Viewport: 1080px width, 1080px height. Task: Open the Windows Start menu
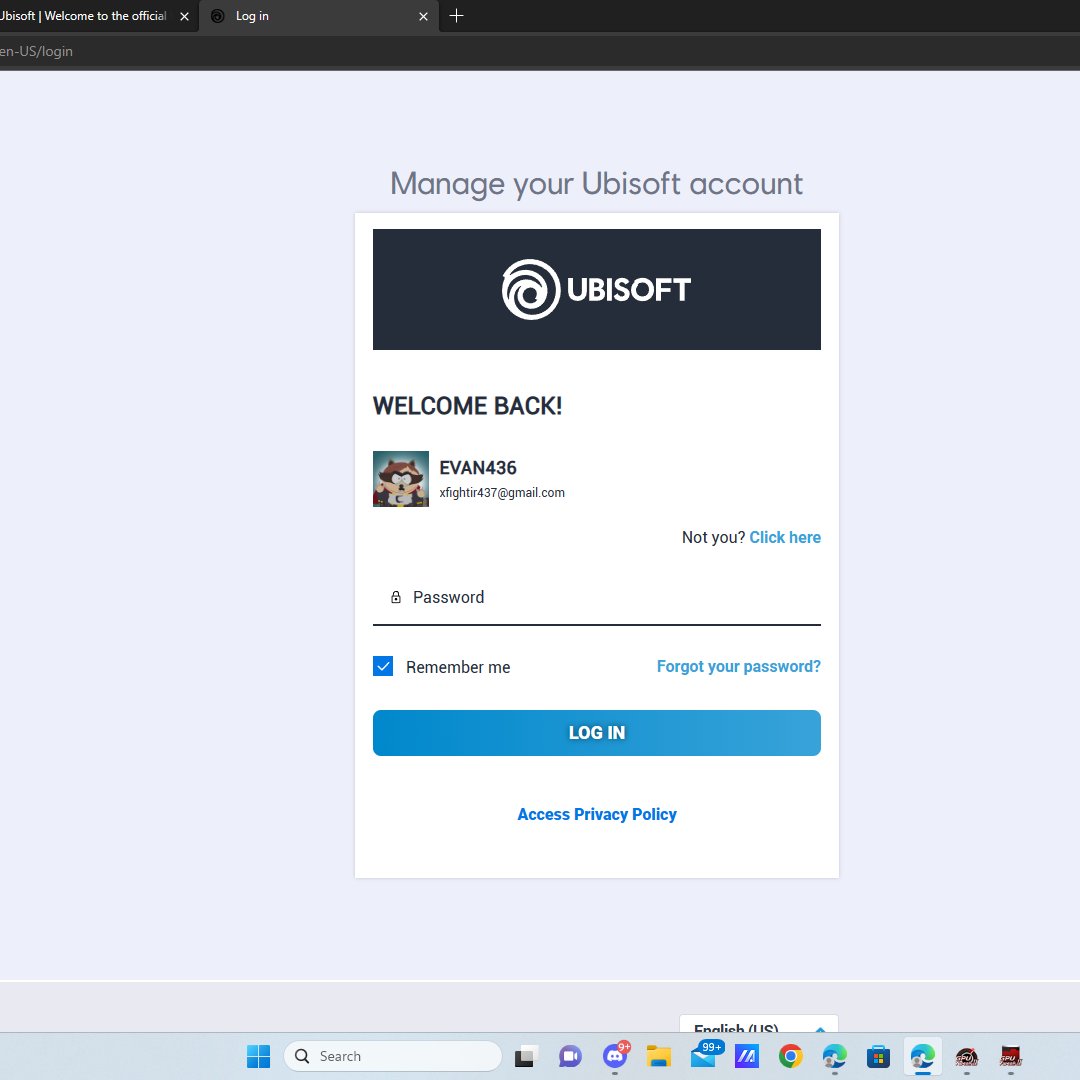[258, 1056]
